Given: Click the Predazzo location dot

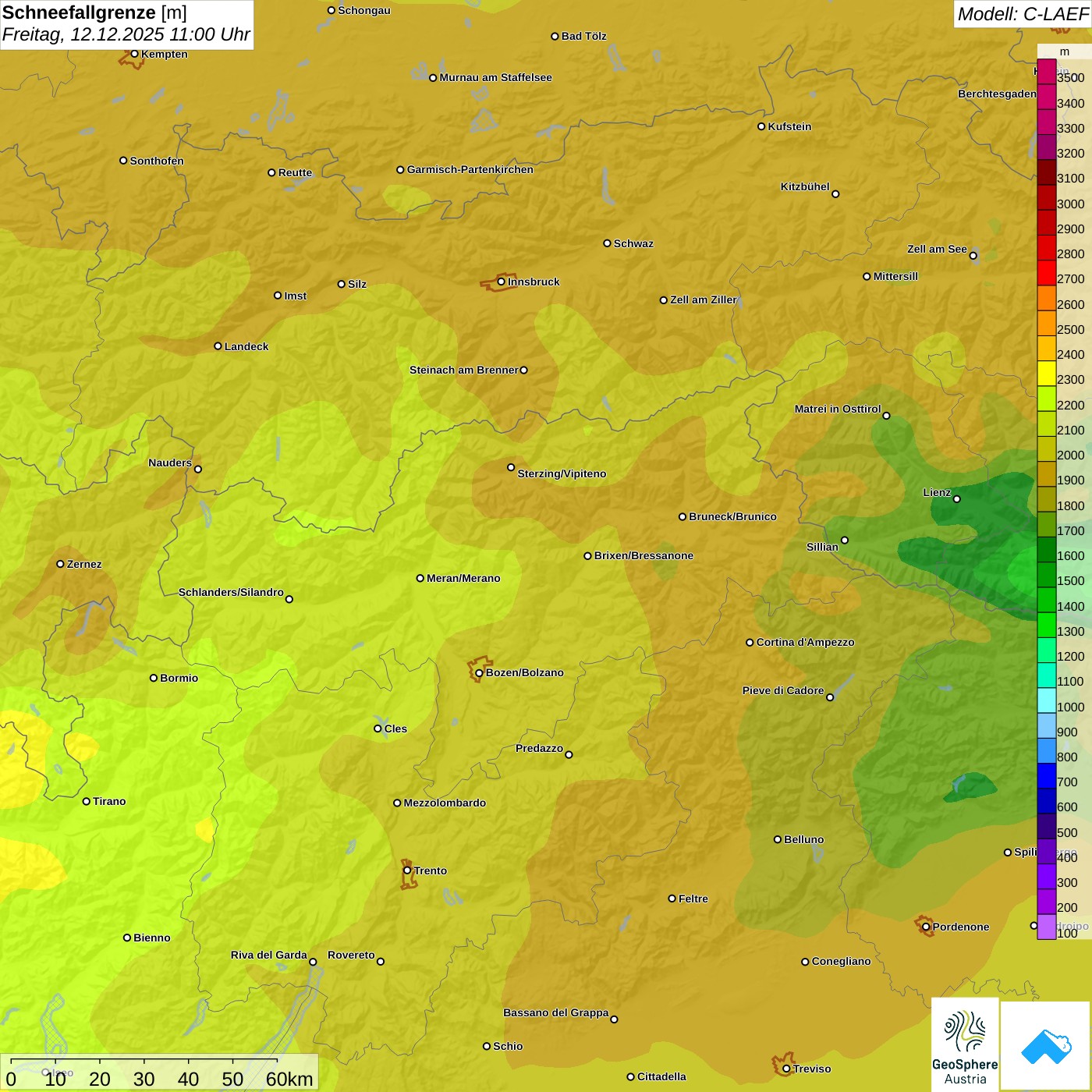Looking at the screenshot, I should 569,754.
